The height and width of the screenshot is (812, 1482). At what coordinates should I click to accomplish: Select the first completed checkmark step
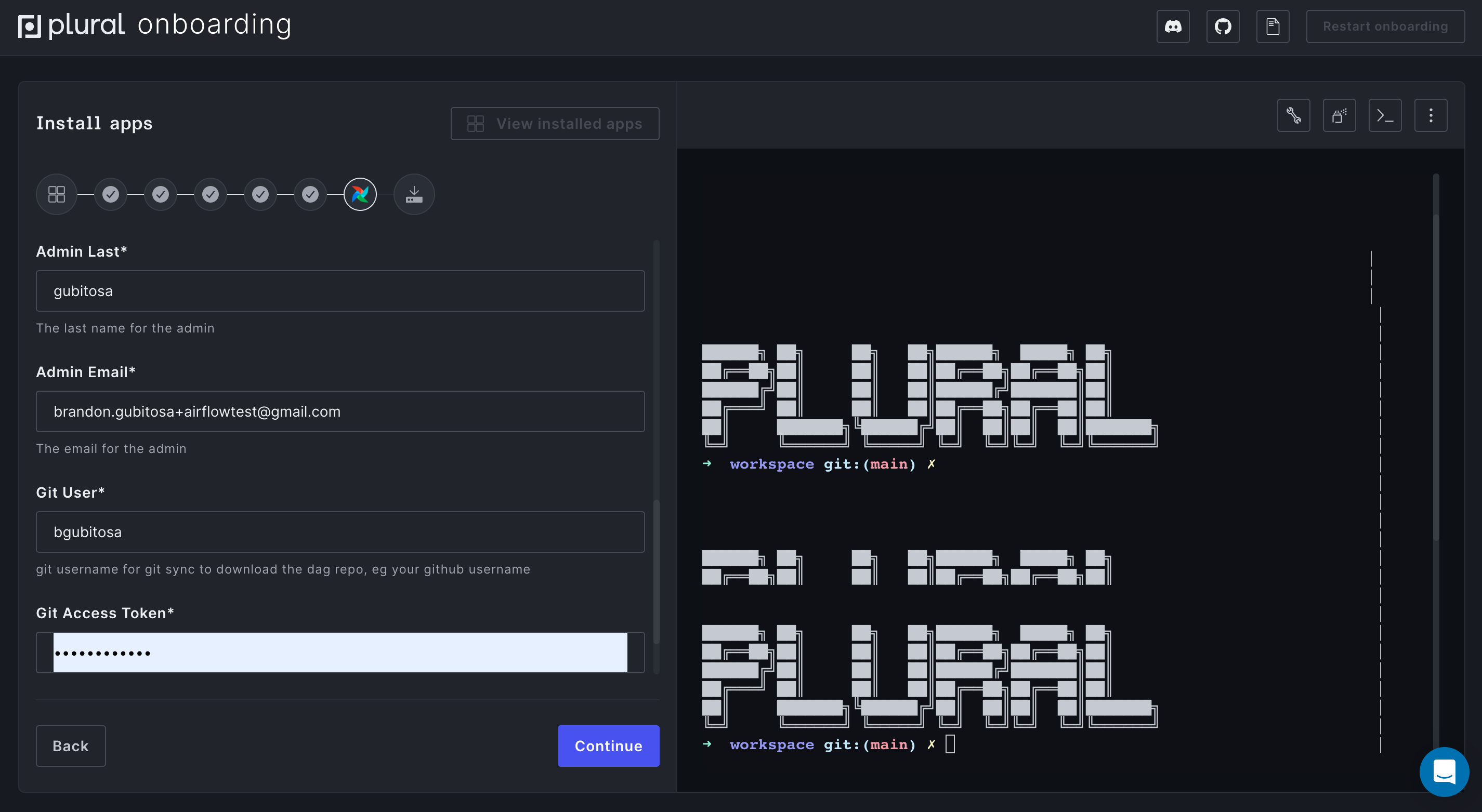pos(110,194)
